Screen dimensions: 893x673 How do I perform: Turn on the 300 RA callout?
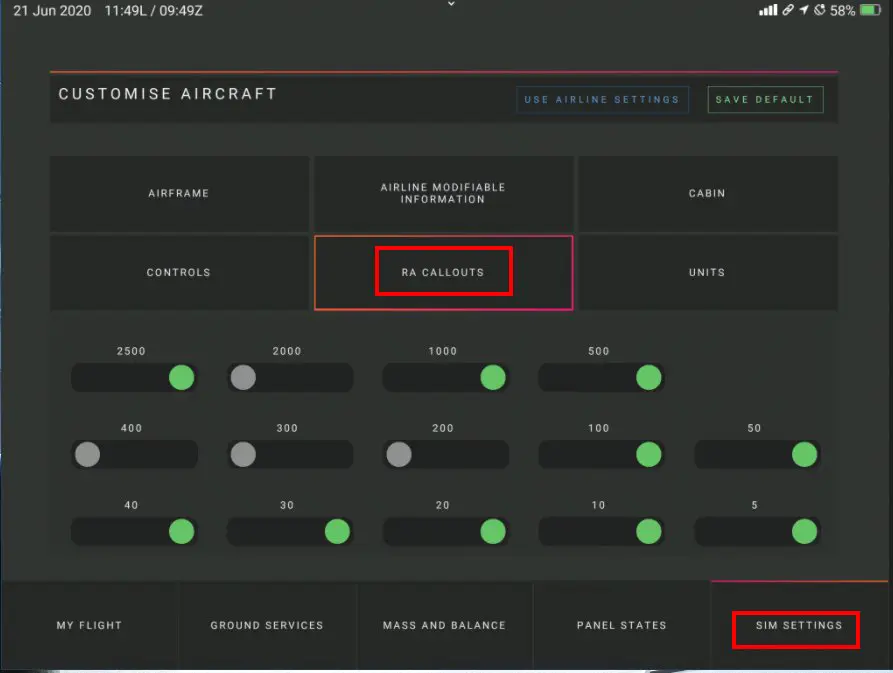[290, 454]
